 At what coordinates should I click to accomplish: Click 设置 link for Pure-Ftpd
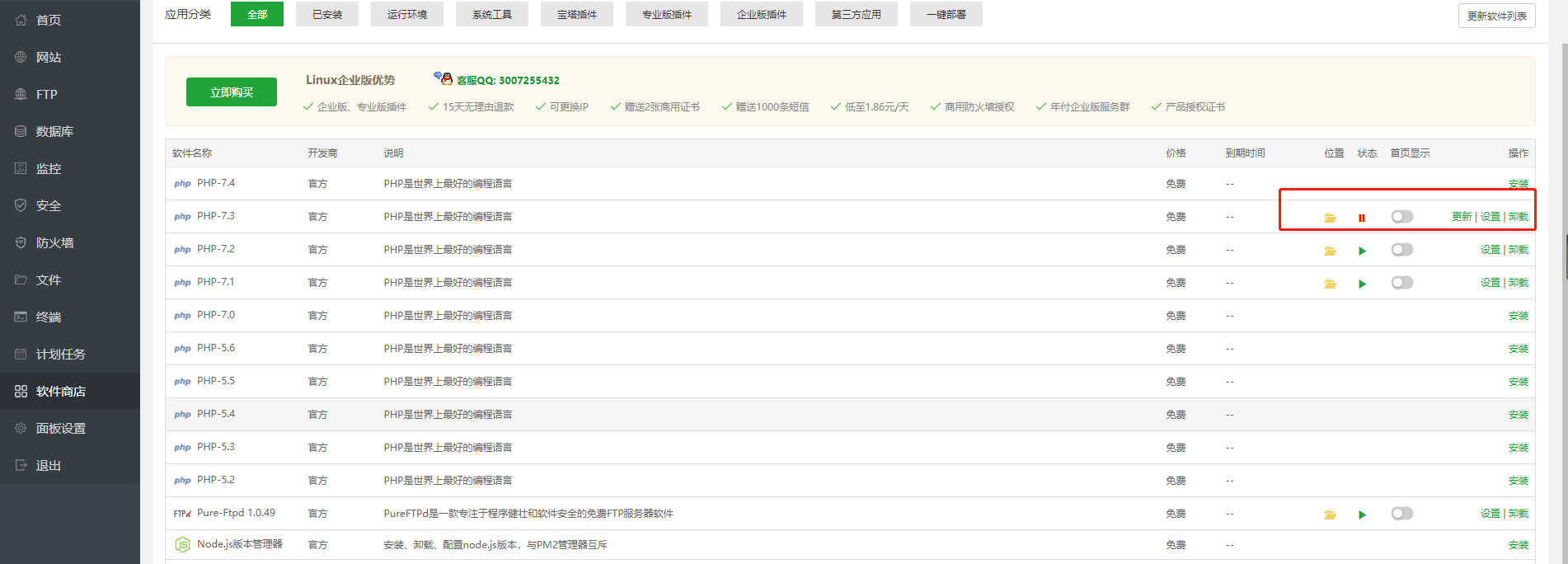(1491, 514)
